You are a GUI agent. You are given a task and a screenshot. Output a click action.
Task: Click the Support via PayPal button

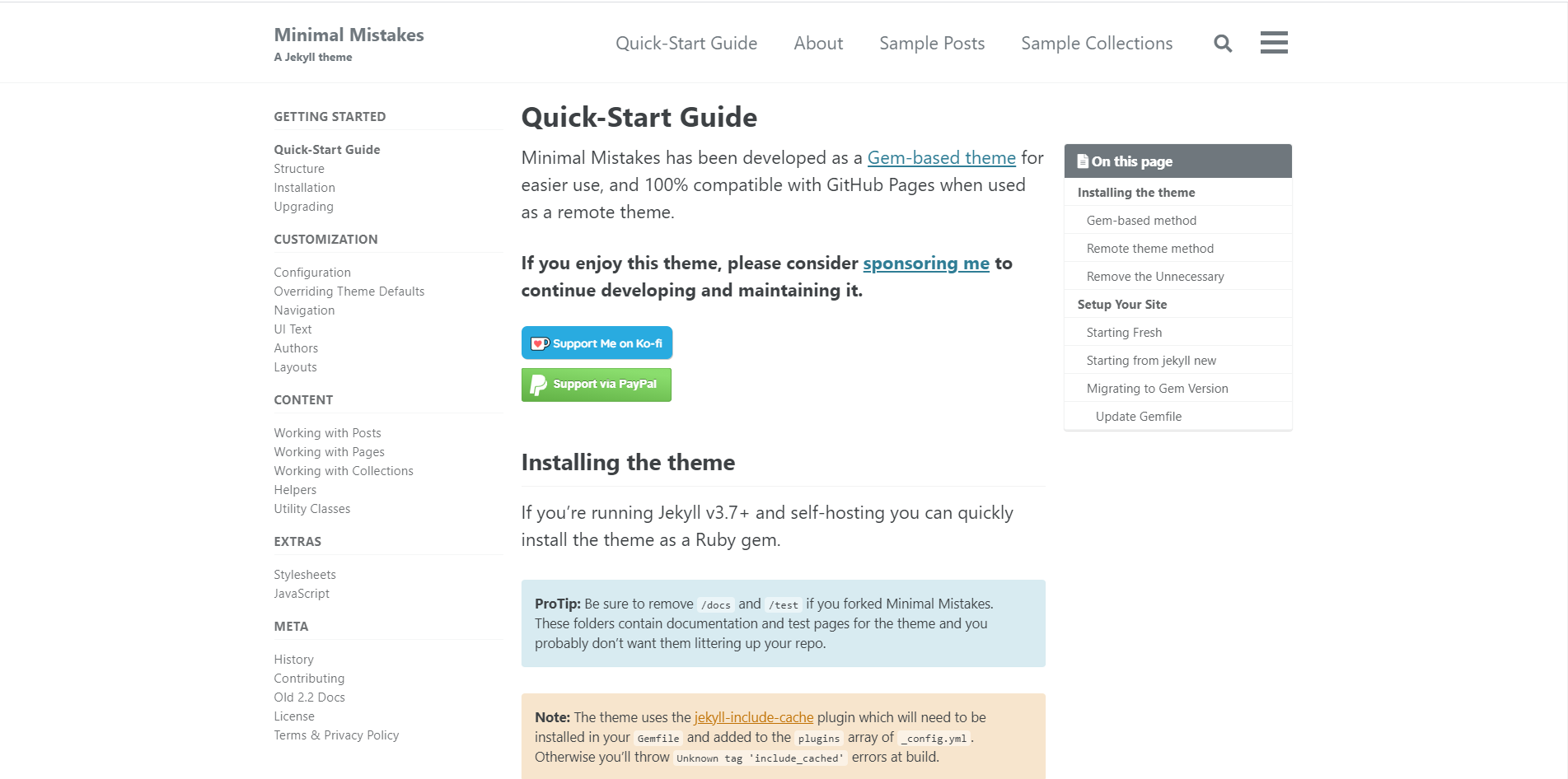(x=596, y=385)
